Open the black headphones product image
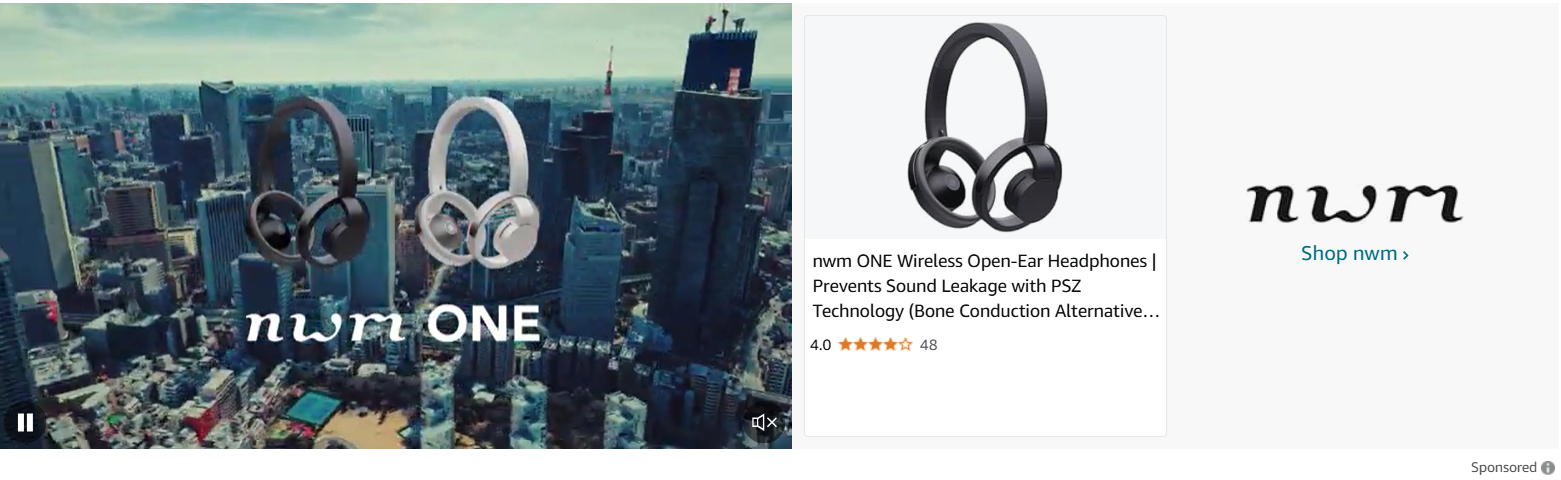1561x480 pixels. click(x=985, y=127)
